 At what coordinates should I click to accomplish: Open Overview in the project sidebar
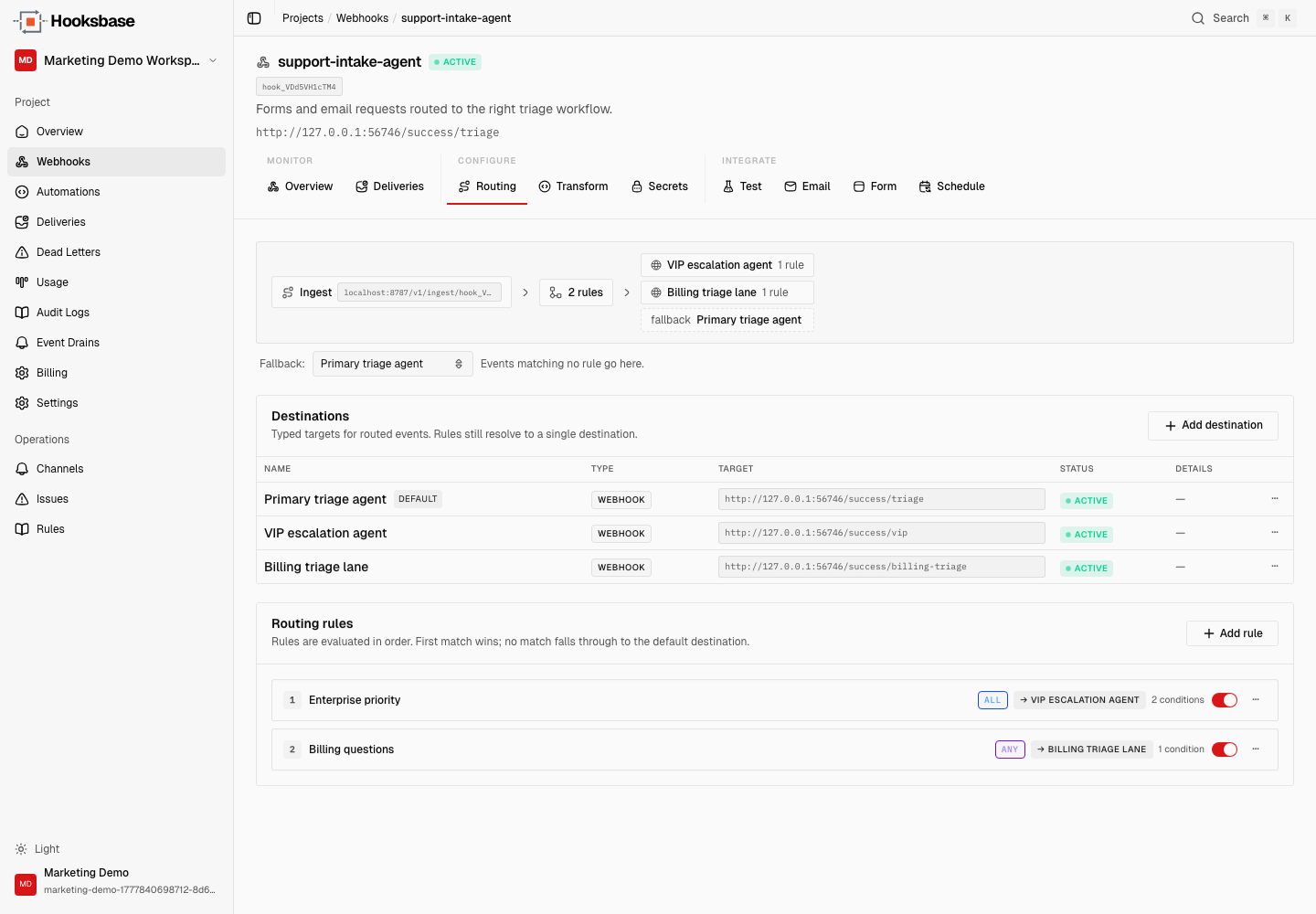(117, 132)
